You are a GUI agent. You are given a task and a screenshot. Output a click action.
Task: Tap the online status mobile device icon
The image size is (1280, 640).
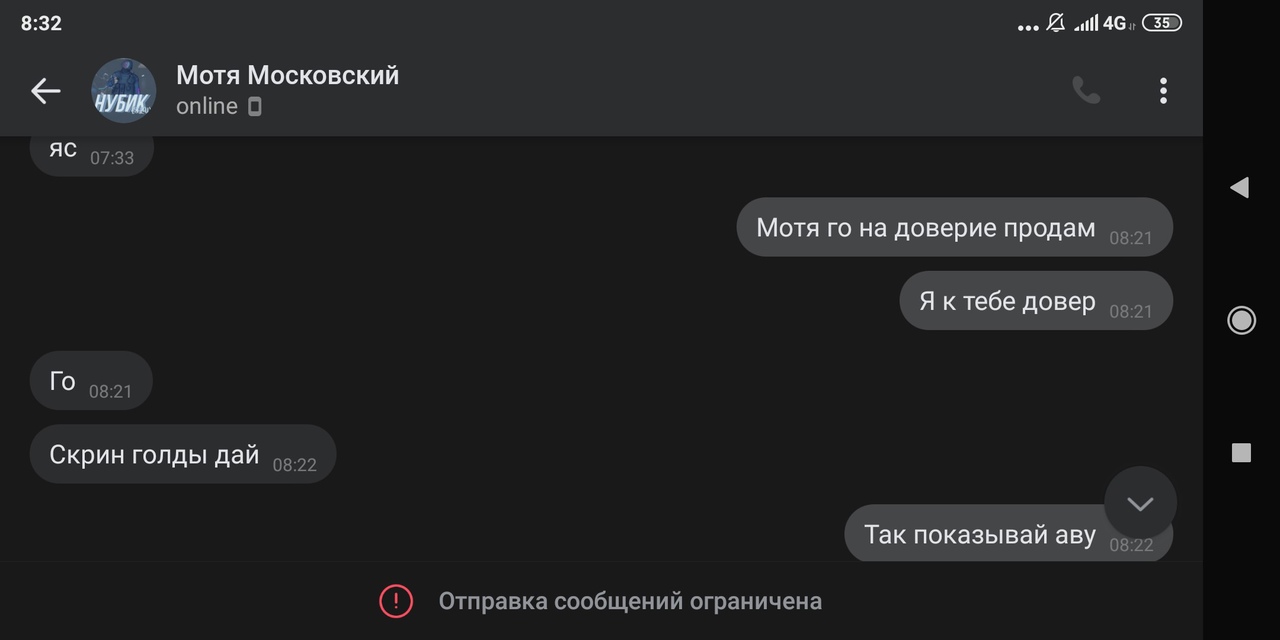pyautogui.click(x=255, y=107)
